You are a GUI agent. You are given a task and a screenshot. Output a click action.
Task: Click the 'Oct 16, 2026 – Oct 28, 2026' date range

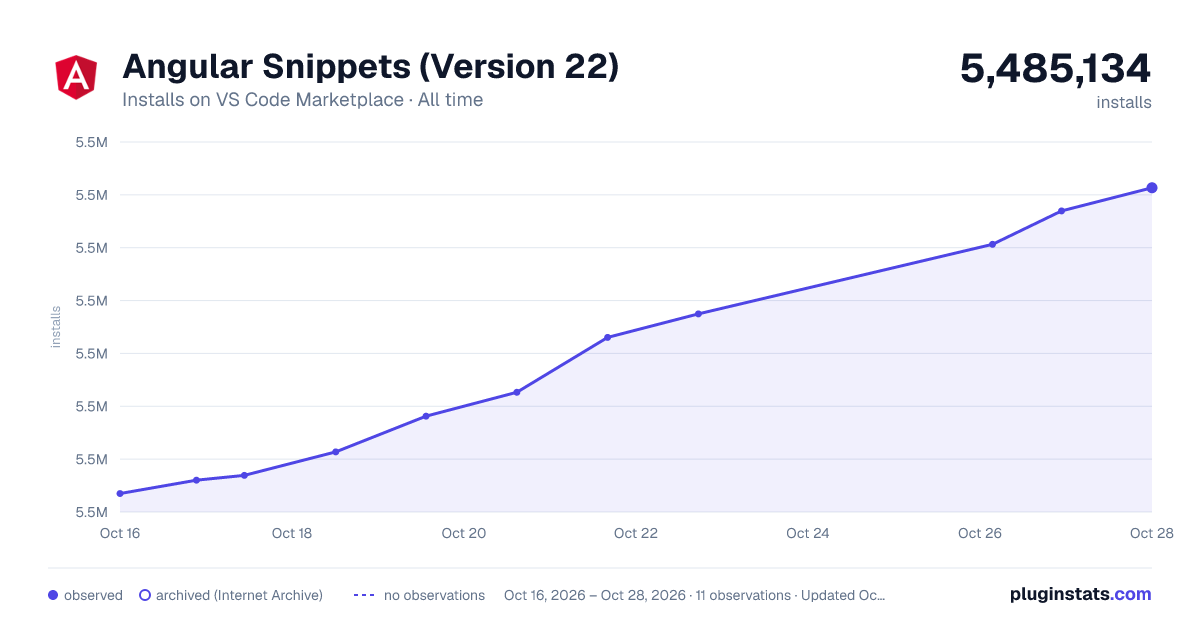595,595
